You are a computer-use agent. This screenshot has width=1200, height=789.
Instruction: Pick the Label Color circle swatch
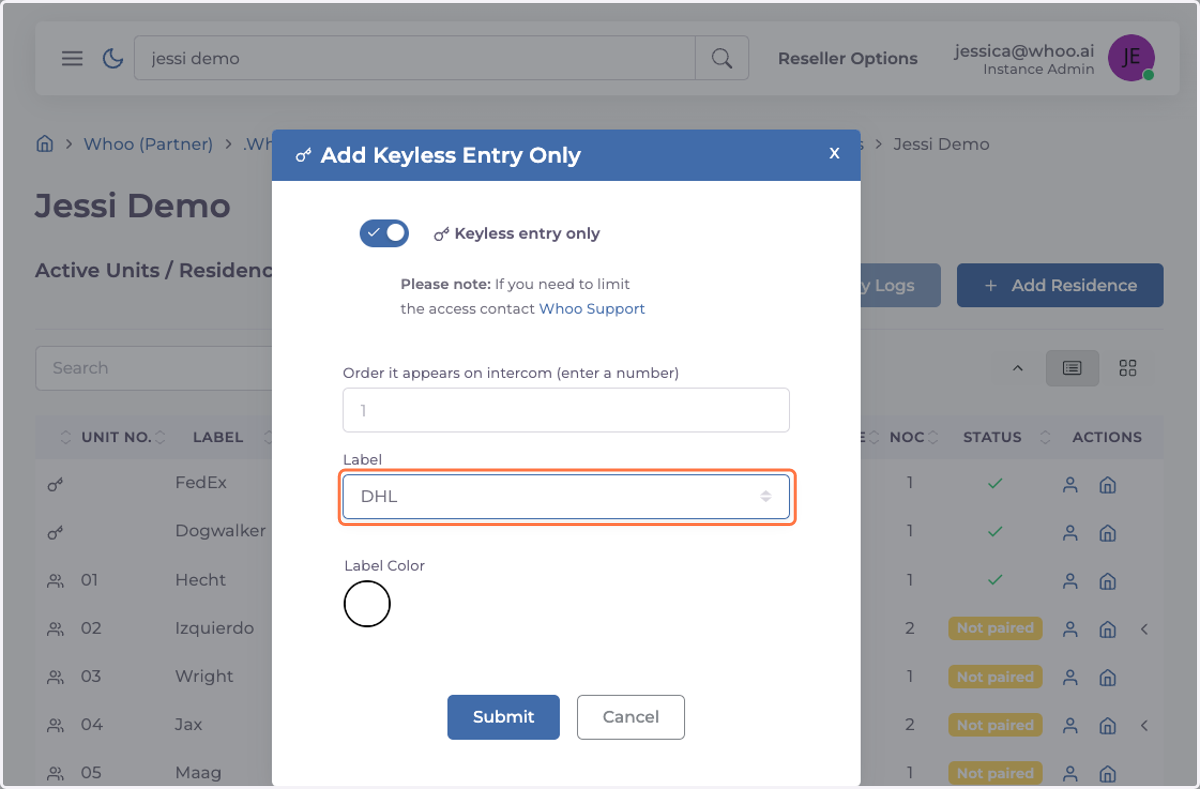click(367, 604)
